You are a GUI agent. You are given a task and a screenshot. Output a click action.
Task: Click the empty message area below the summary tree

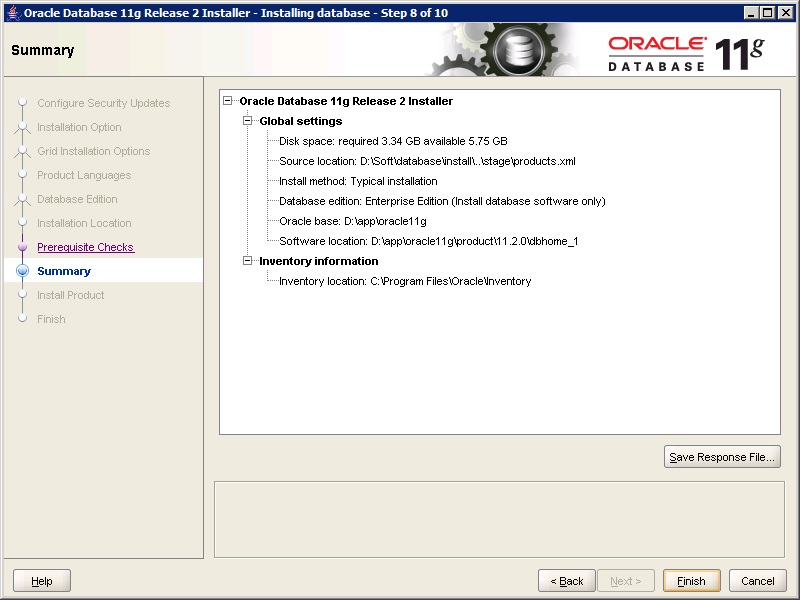(499, 519)
